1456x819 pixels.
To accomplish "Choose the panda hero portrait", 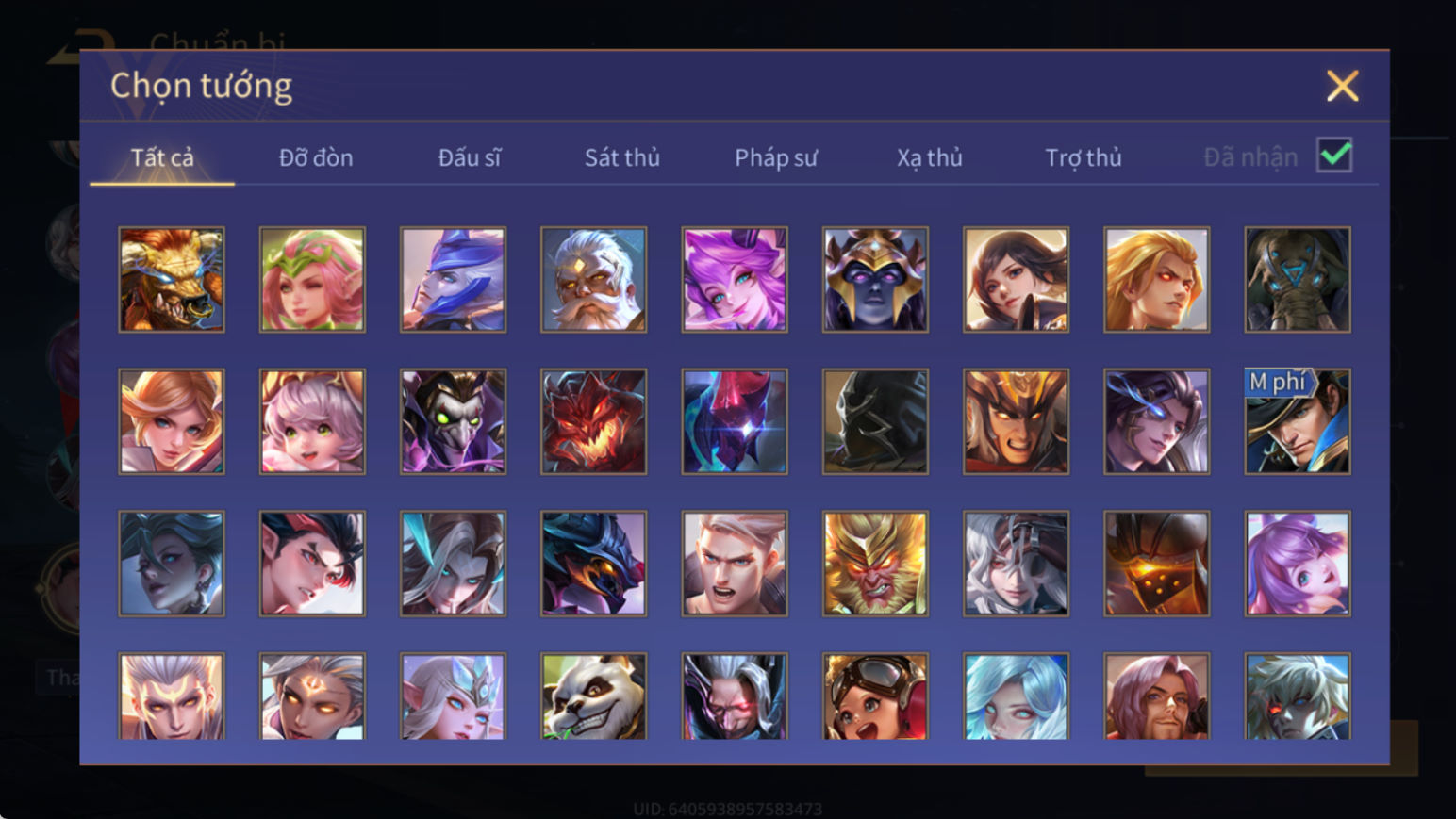I will click(594, 696).
